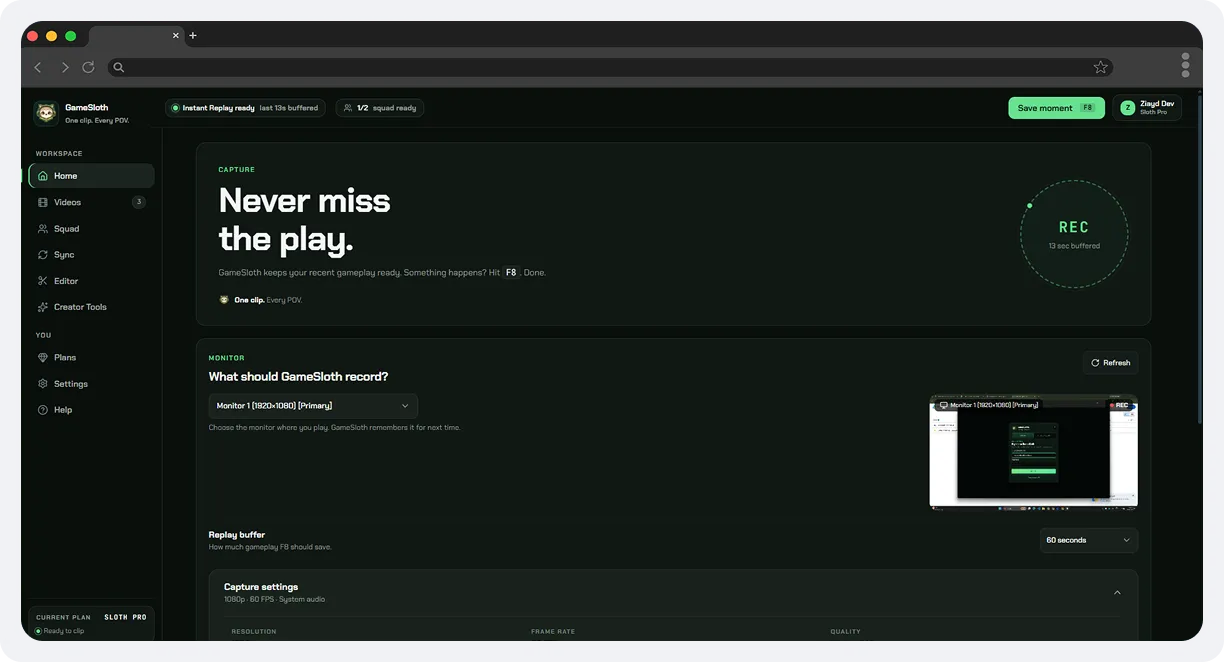1224x662 pixels.
Task: Open the 60 seconds replay buffer dropdown
Action: [1089, 540]
